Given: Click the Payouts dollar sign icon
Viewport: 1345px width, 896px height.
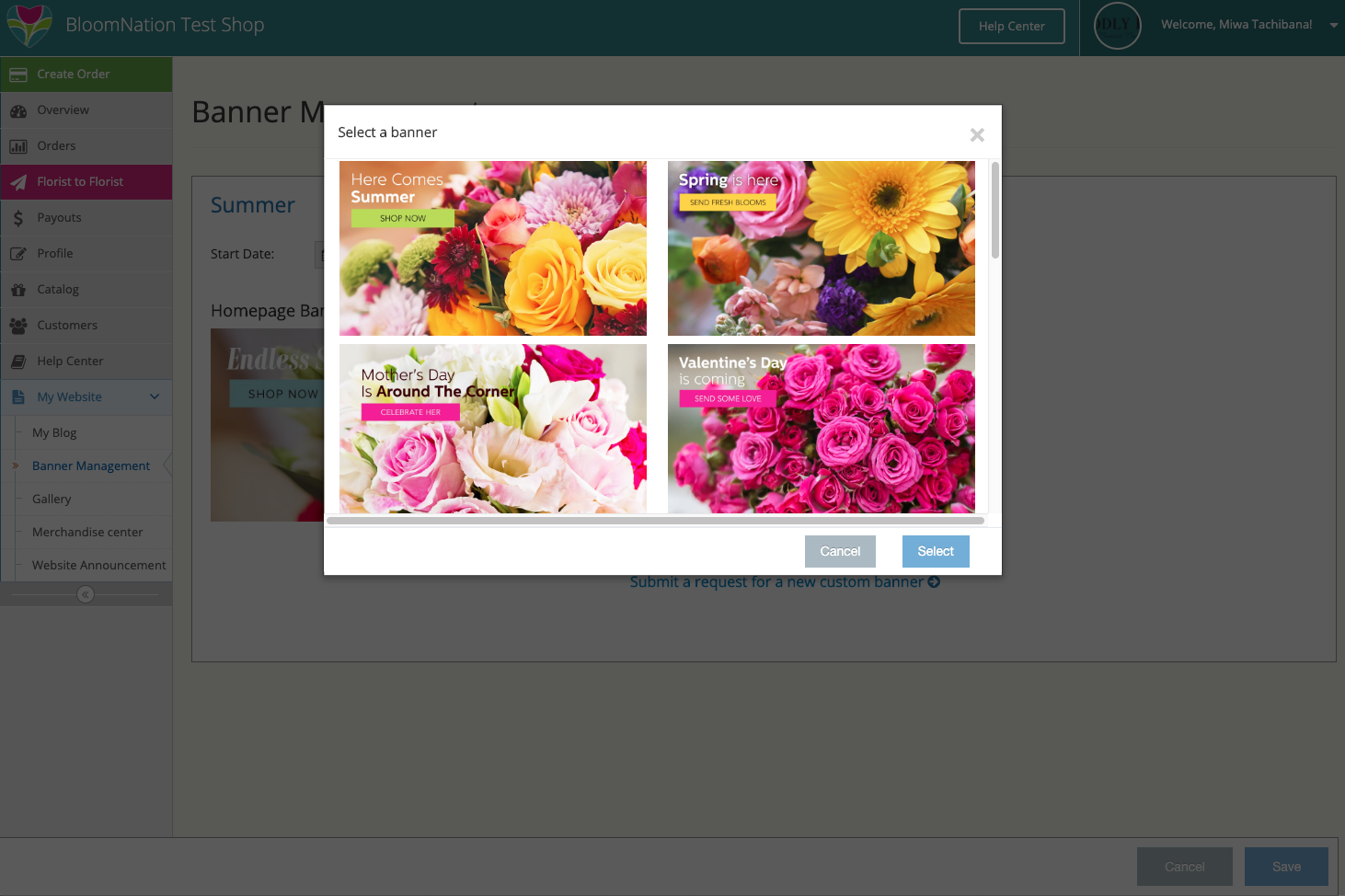Looking at the screenshot, I should [18, 218].
